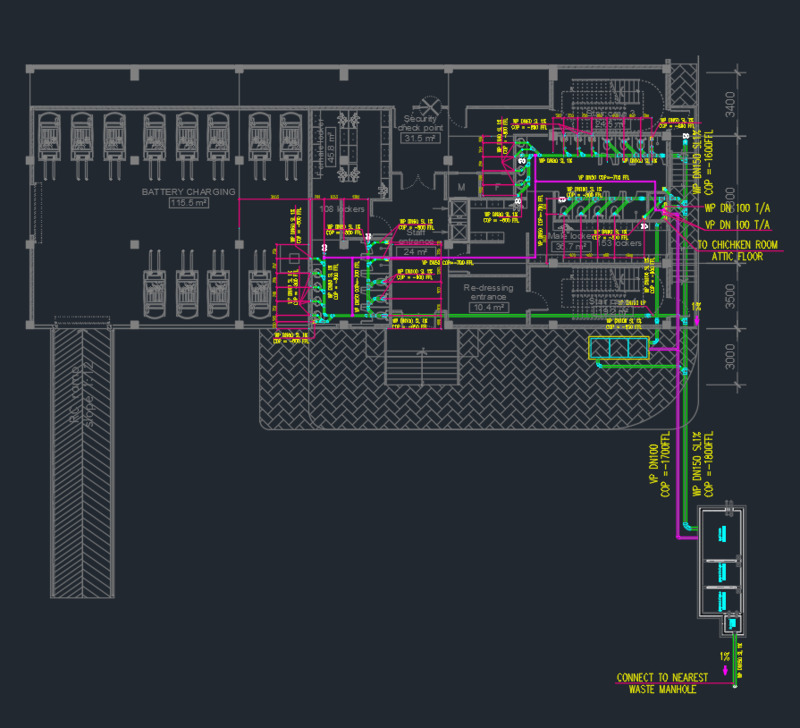Click the Security check point label
The height and width of the screenshot is (728, 800).
(420, 123)
